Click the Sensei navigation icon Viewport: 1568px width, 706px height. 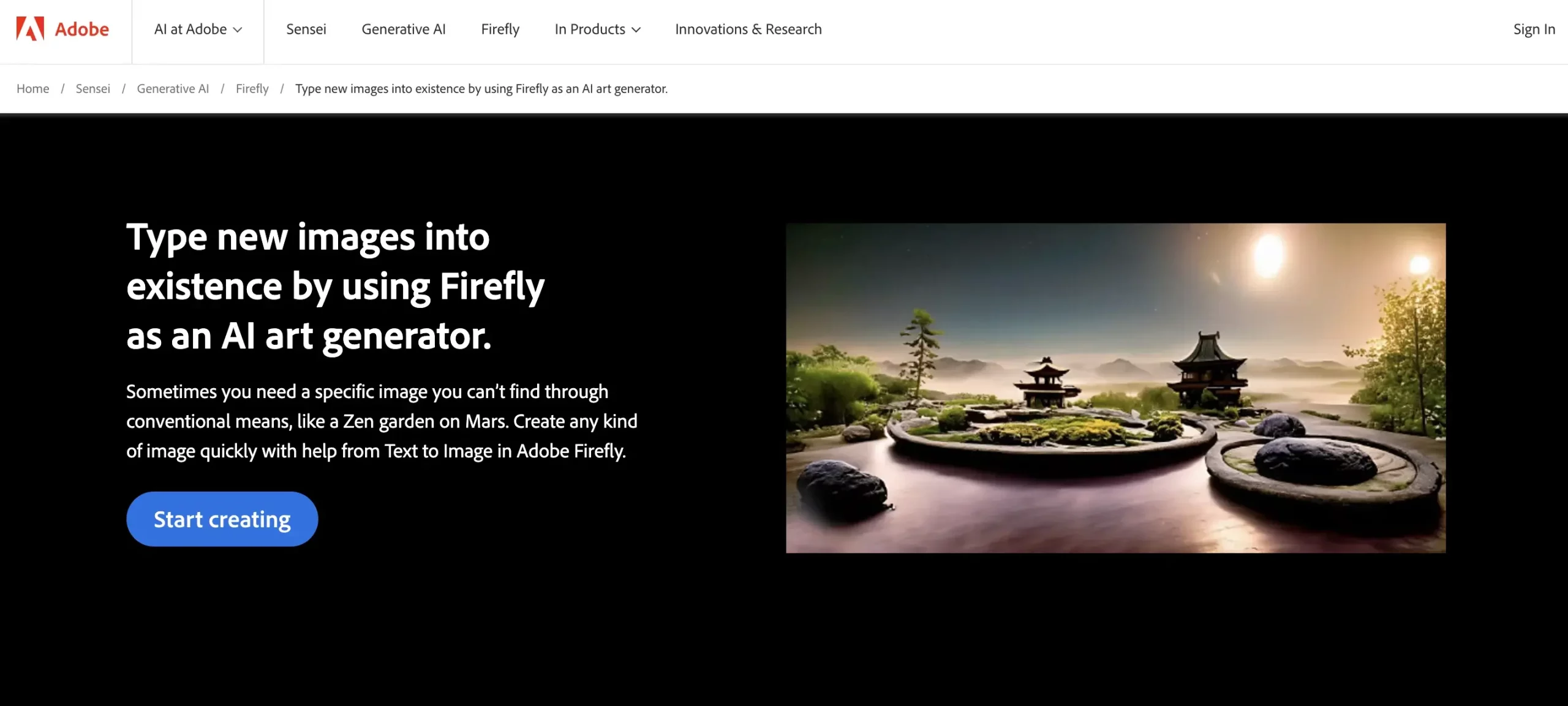306,28
